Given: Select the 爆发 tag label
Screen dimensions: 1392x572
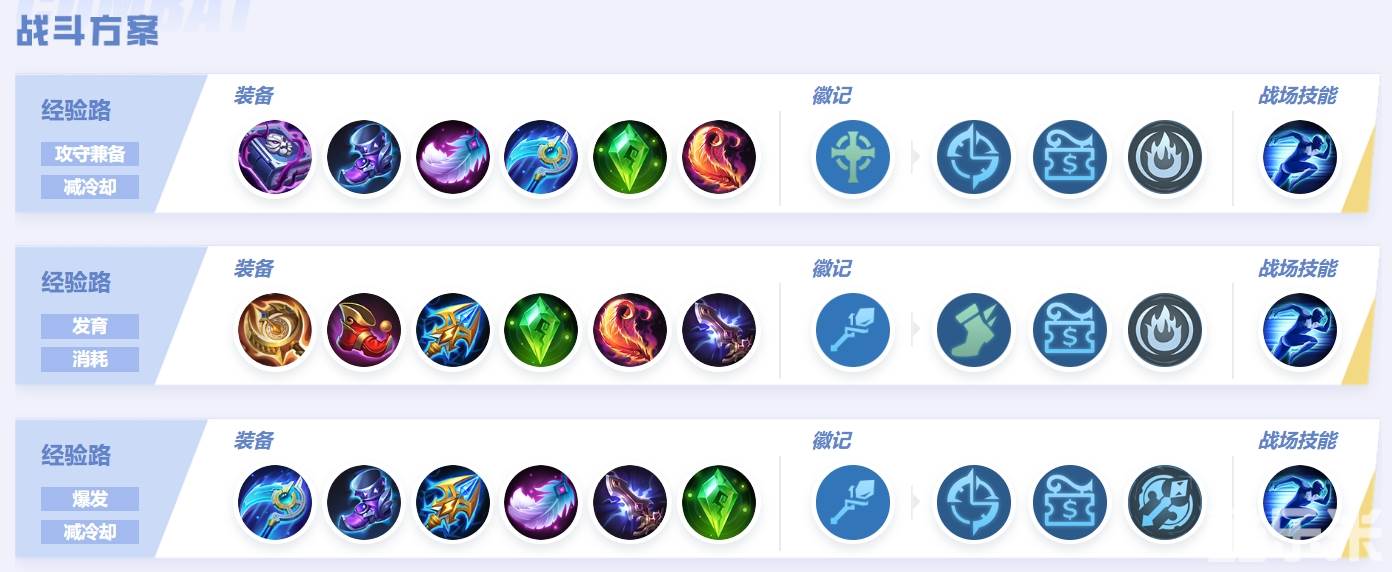Looking at the screenshot, I should click(90, 499).
